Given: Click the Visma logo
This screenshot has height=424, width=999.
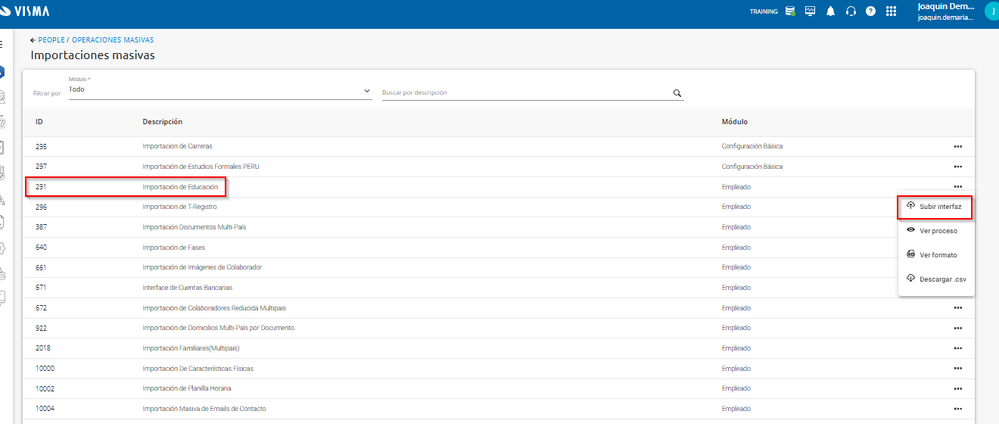Looking at the screenshot, I should 25,11.
